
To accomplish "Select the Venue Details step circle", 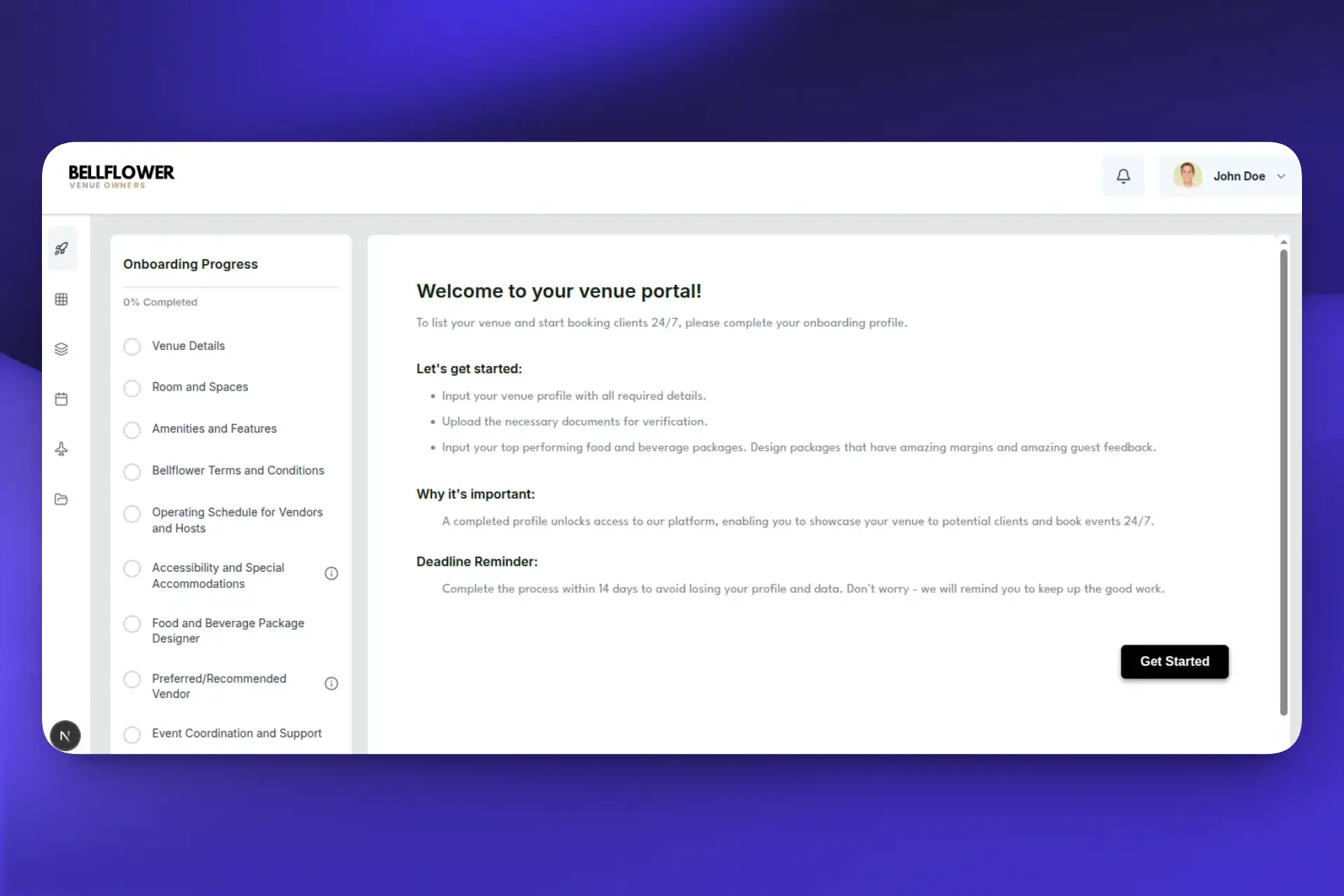I will click(x=132, y=346).
